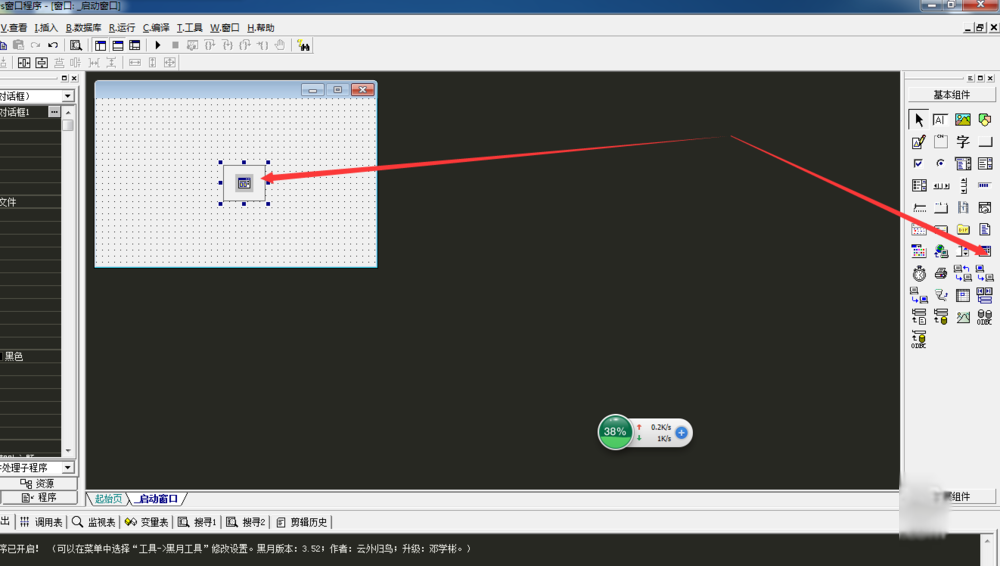Open the V.查看 menu
Screen dimensions: 1000x566
coord(14,28)
